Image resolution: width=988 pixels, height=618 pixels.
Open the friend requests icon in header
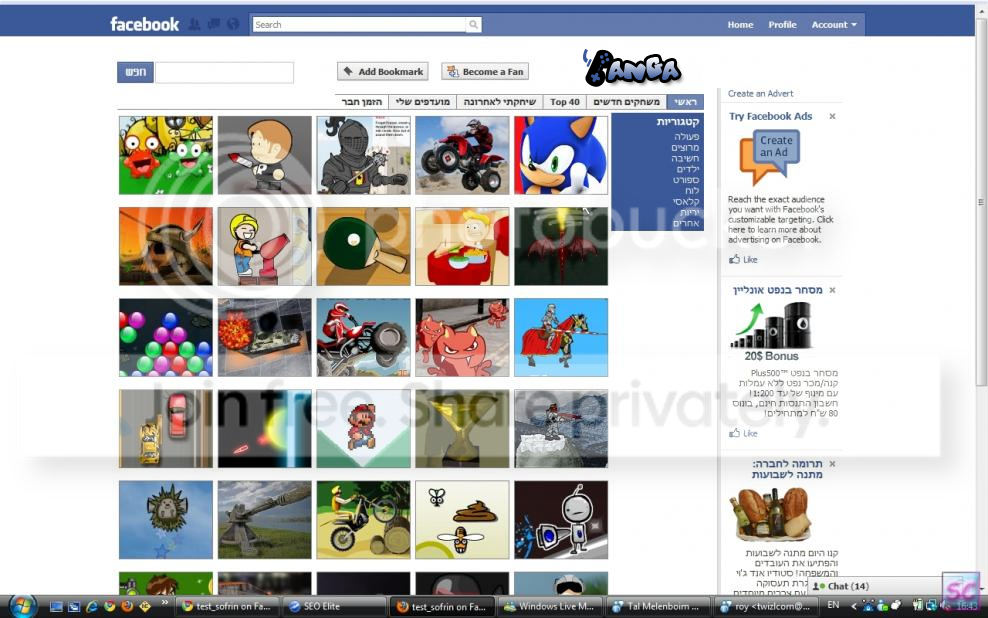[x=194, y=24]
